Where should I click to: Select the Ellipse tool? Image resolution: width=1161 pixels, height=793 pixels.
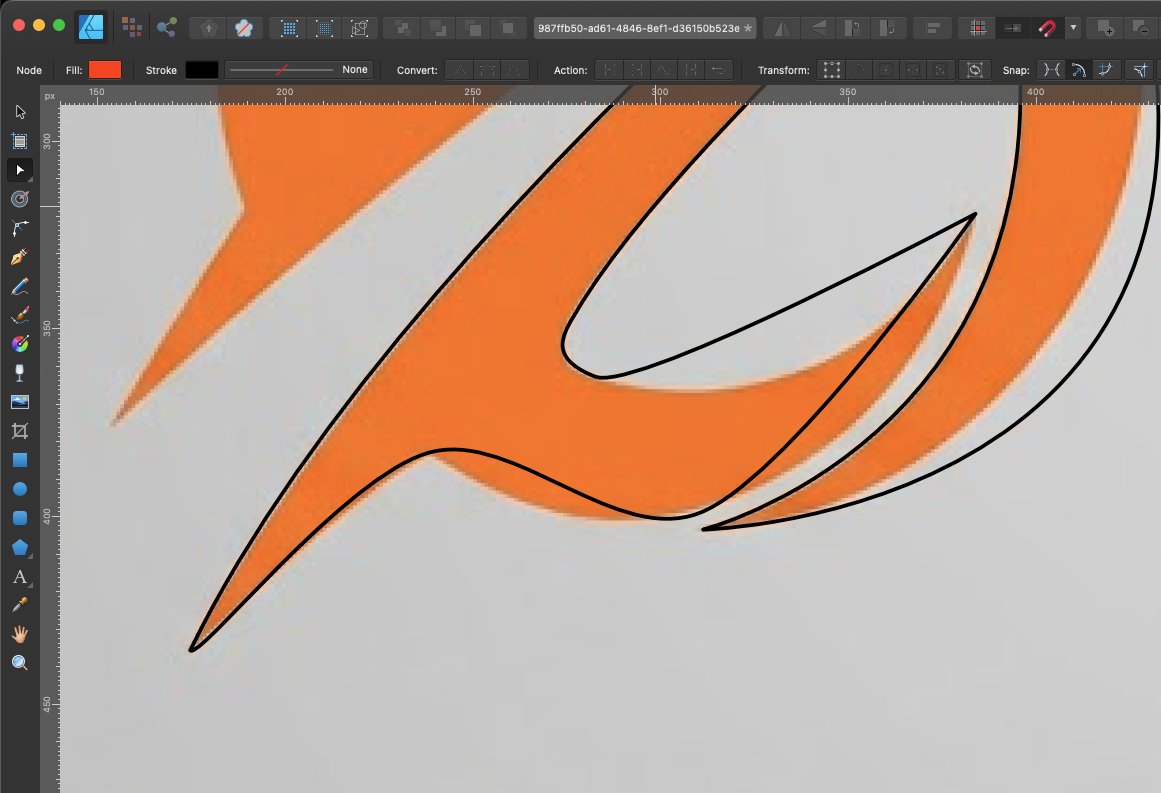(20, 489)
